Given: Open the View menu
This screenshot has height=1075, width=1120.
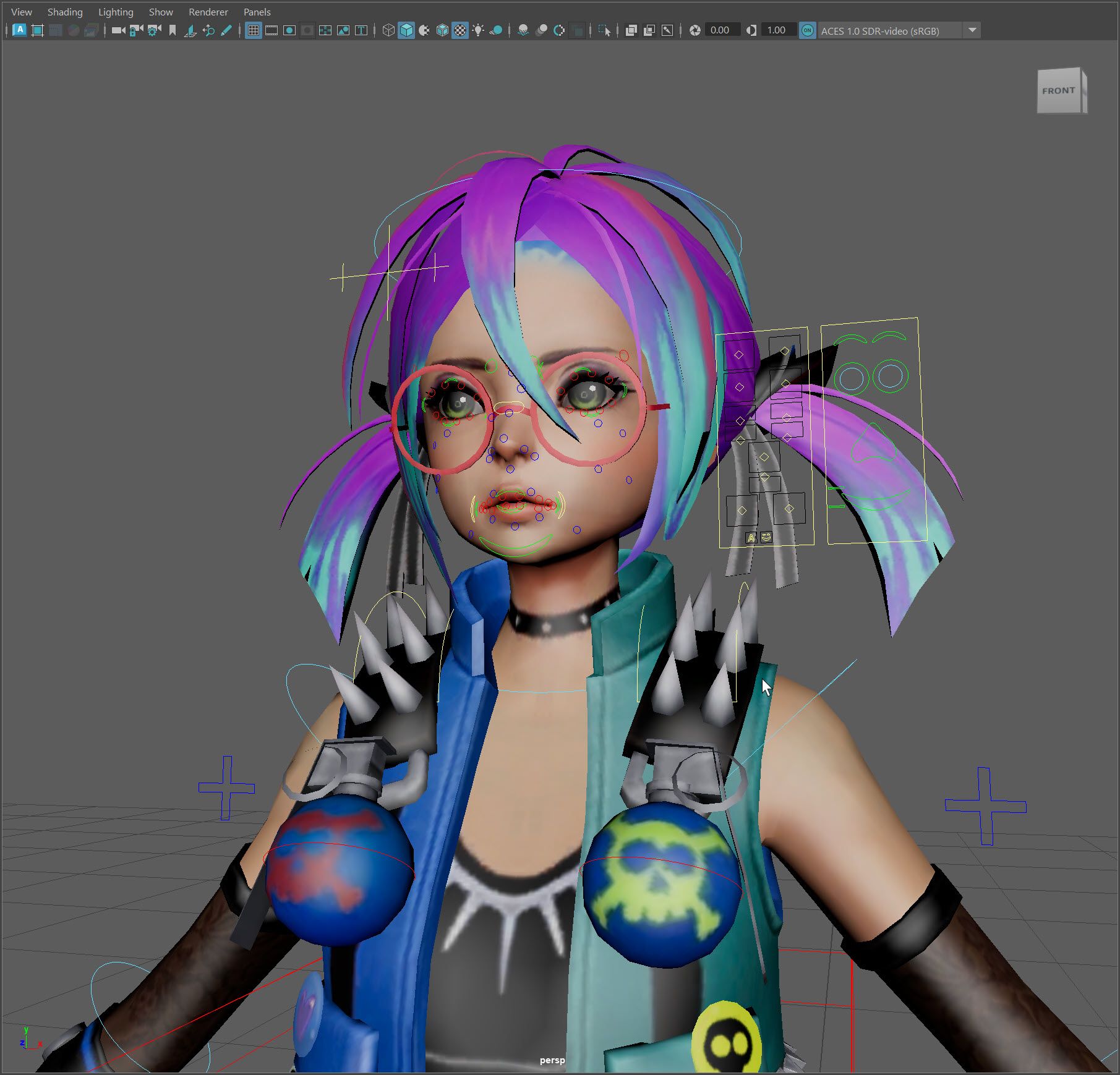Looking at the screenshot, I should tap(22, 12).
